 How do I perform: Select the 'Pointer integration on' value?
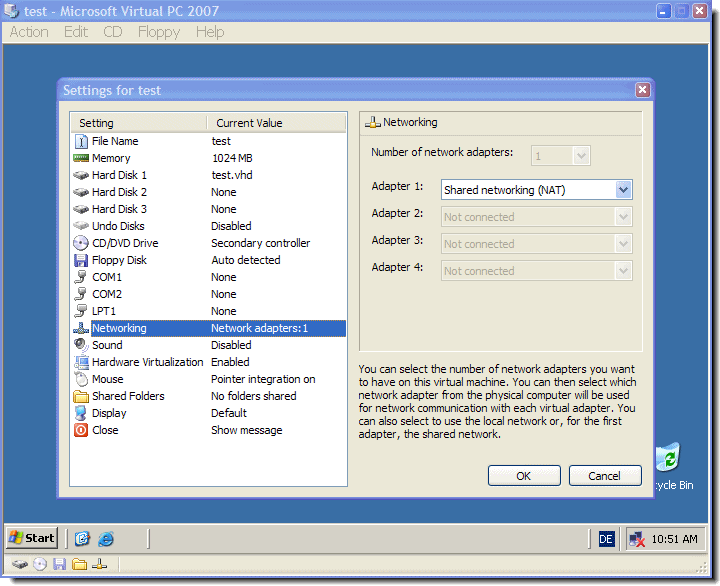point(263,379)
